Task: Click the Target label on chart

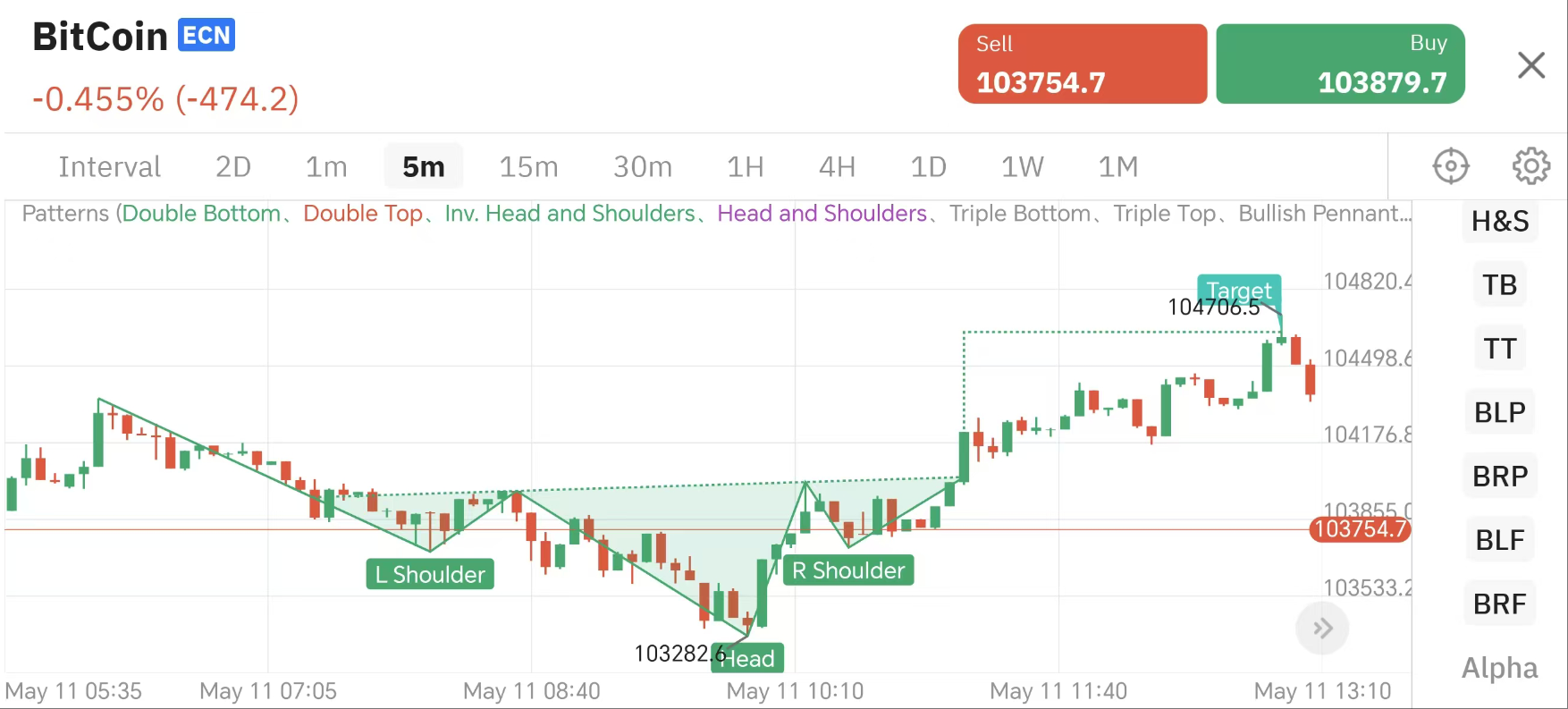Action: coord(1238,291)
